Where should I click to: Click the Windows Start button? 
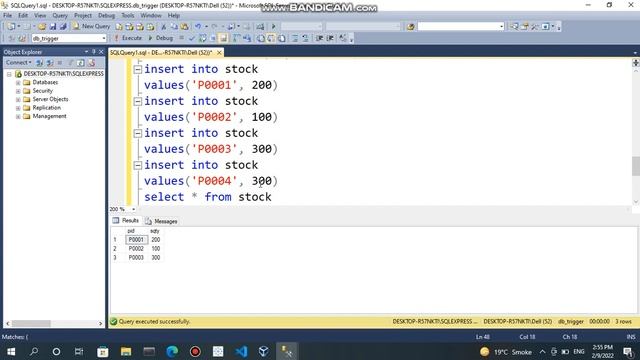[11, 351]
